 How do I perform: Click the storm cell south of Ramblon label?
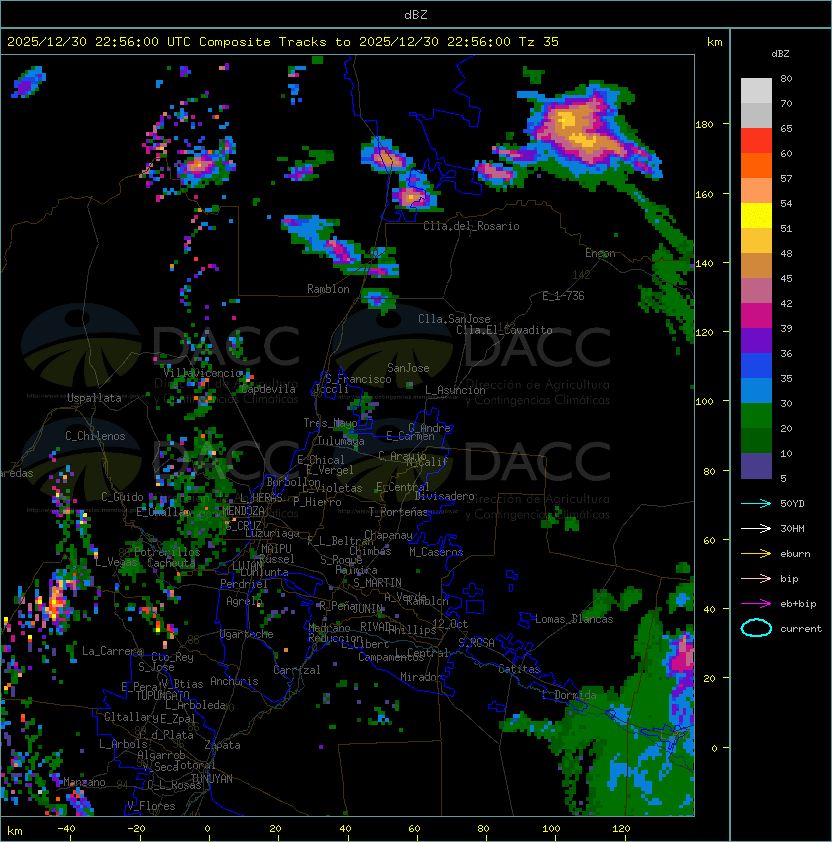[x=378, y=300]
